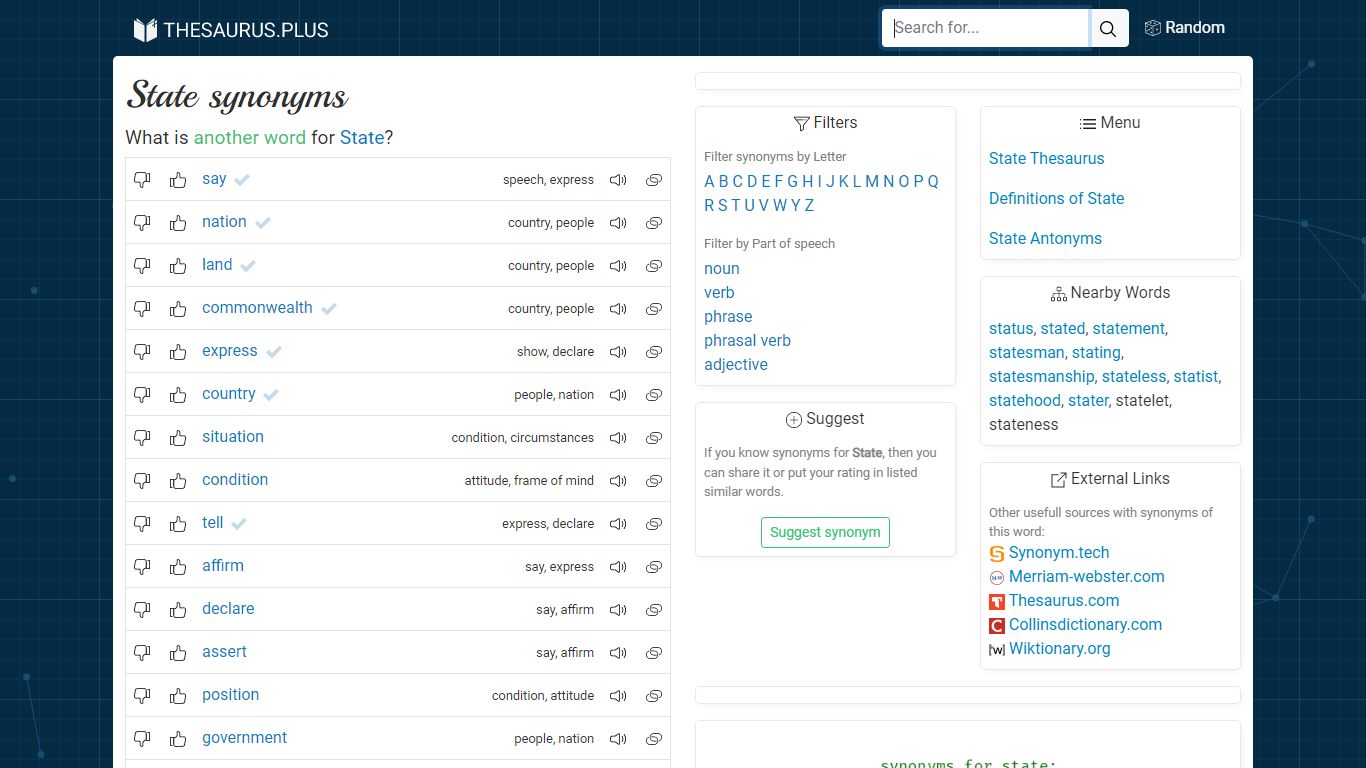Open the synonym 'situation' word link

(233, 437)
